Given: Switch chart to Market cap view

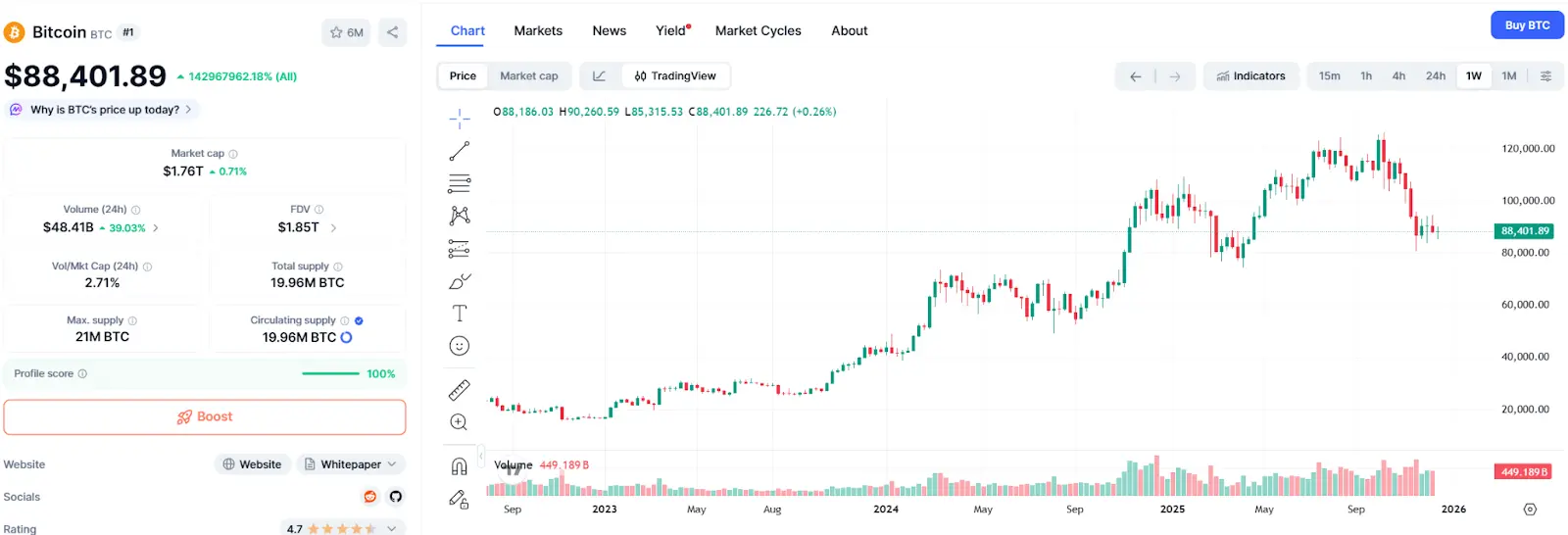Looking at the screenshot, I should [x=528, y=76].
